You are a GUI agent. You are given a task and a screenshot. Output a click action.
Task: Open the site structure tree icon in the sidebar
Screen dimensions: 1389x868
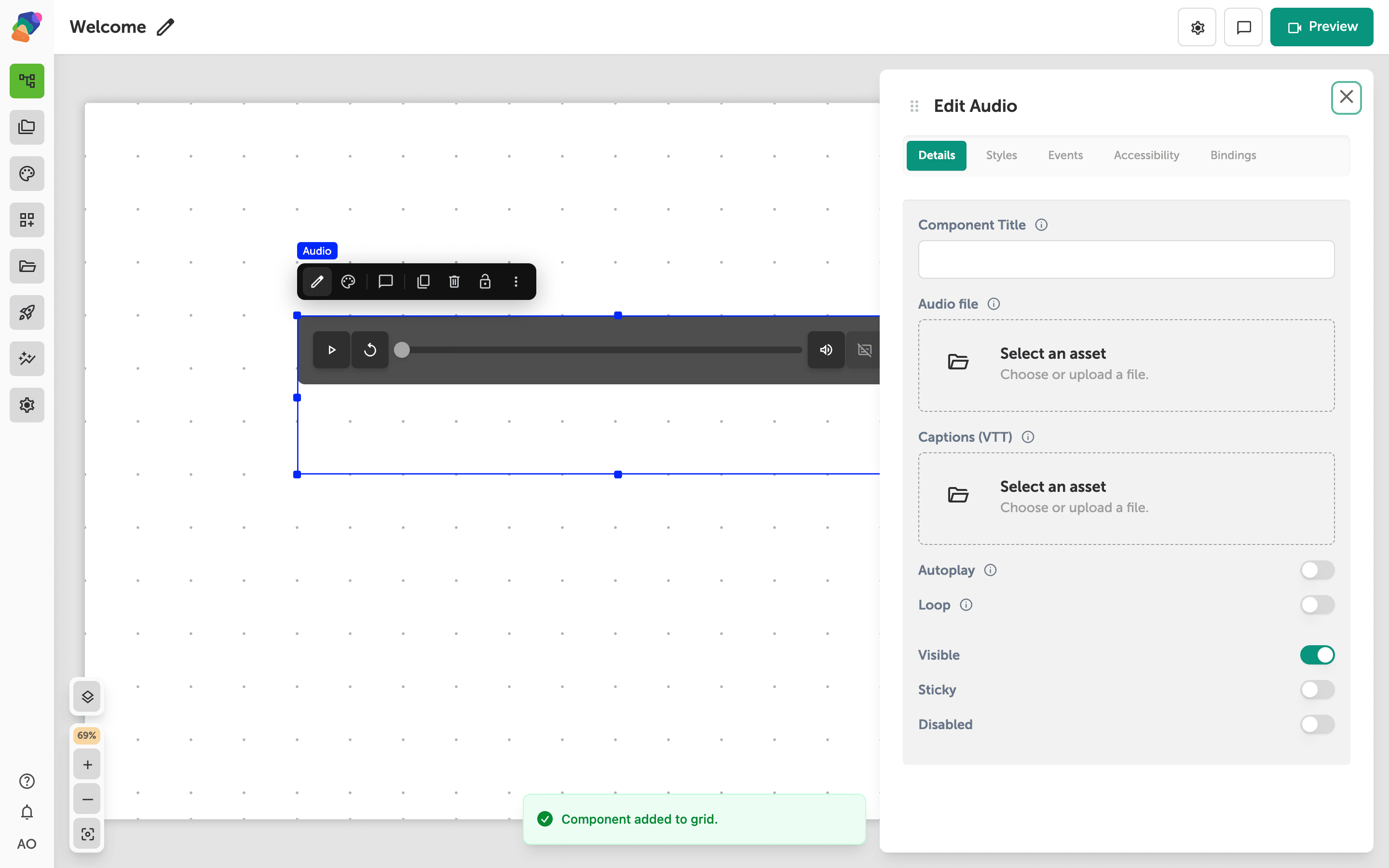[27, 81]
